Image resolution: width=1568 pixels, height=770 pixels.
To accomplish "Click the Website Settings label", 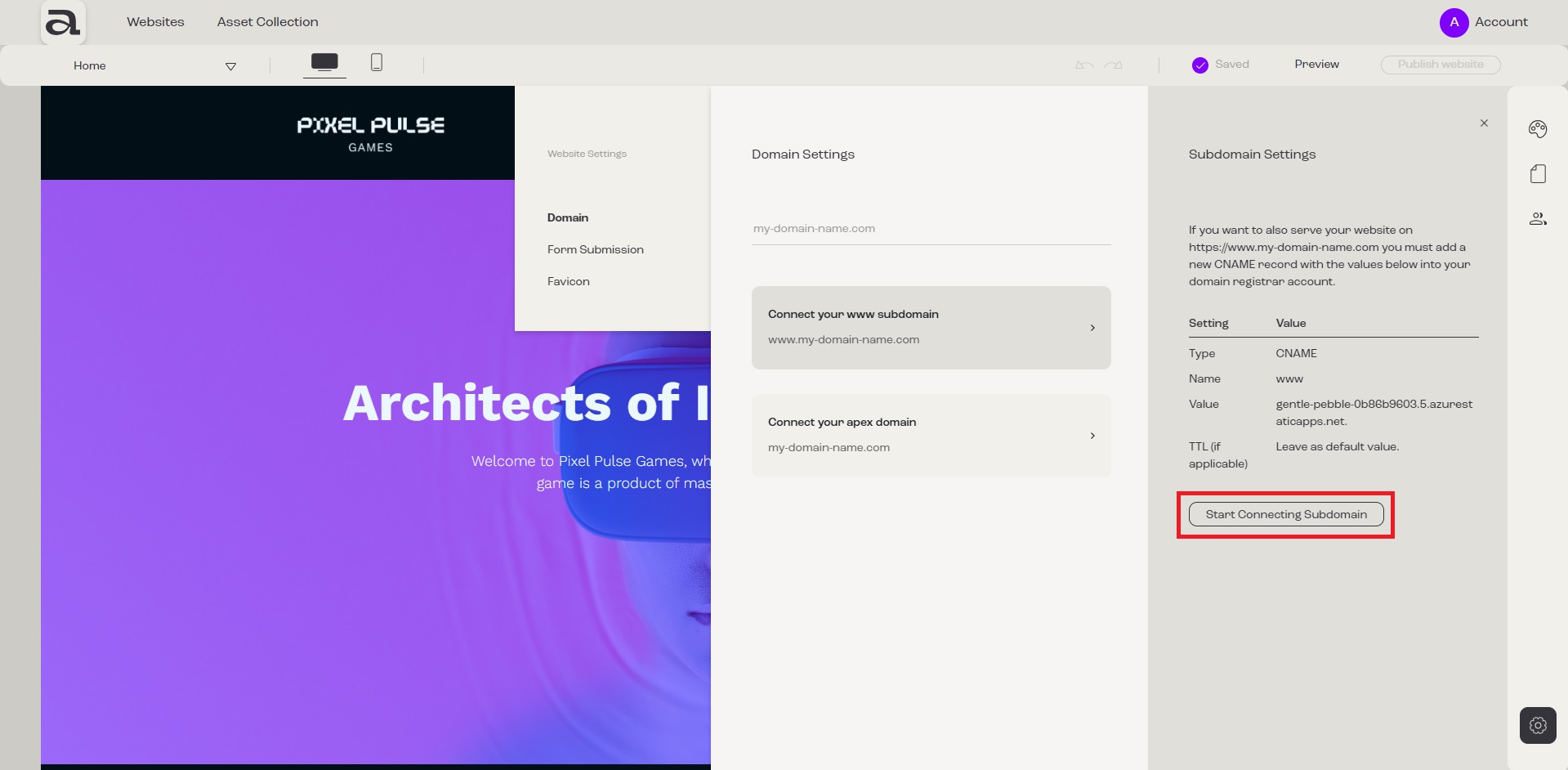I will [587, 154].
